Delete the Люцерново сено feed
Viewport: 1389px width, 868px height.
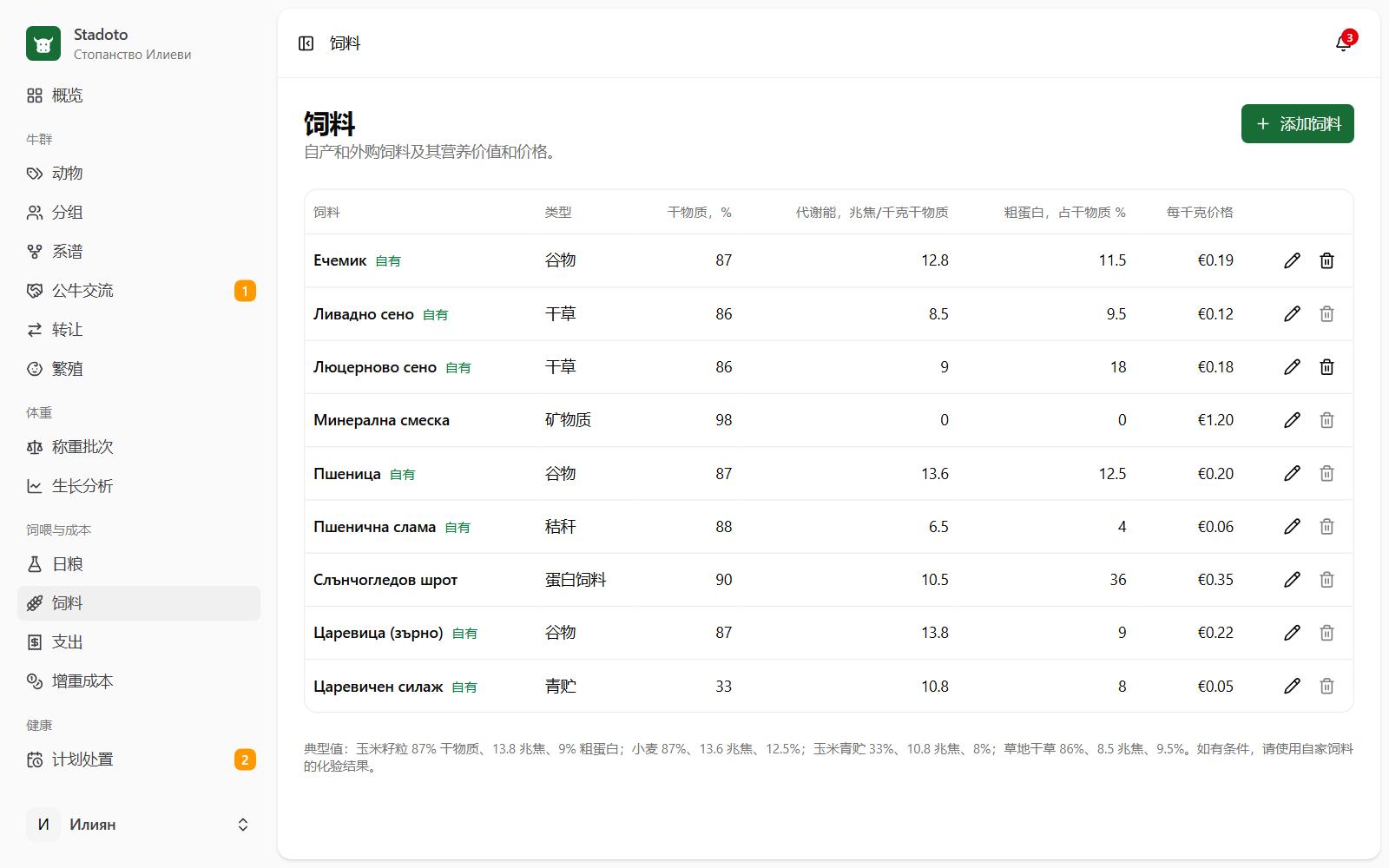coord(1326,367)
